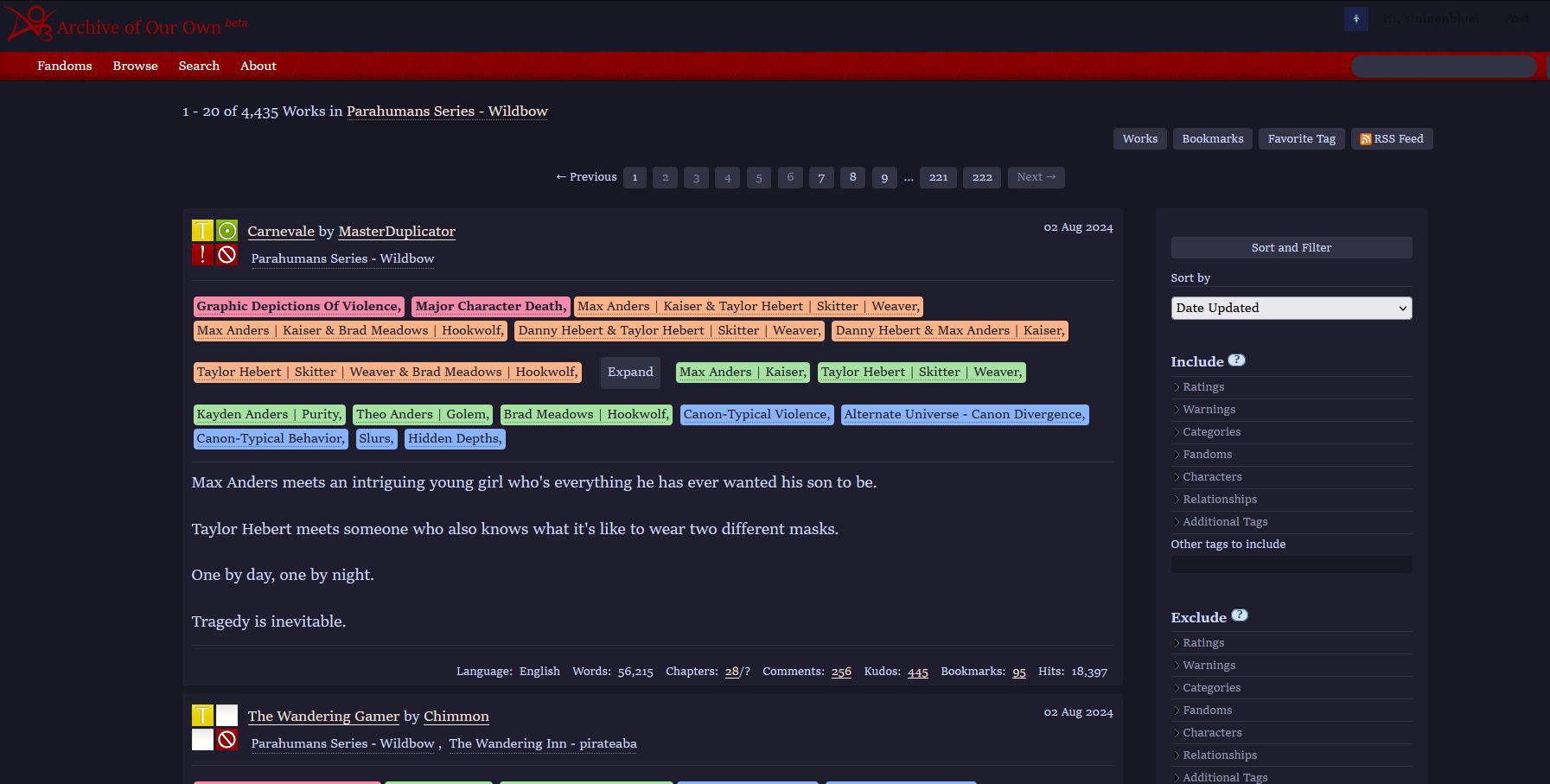Click the Other tags to include field
The image size is (1550, 784).
(1292, 564)
